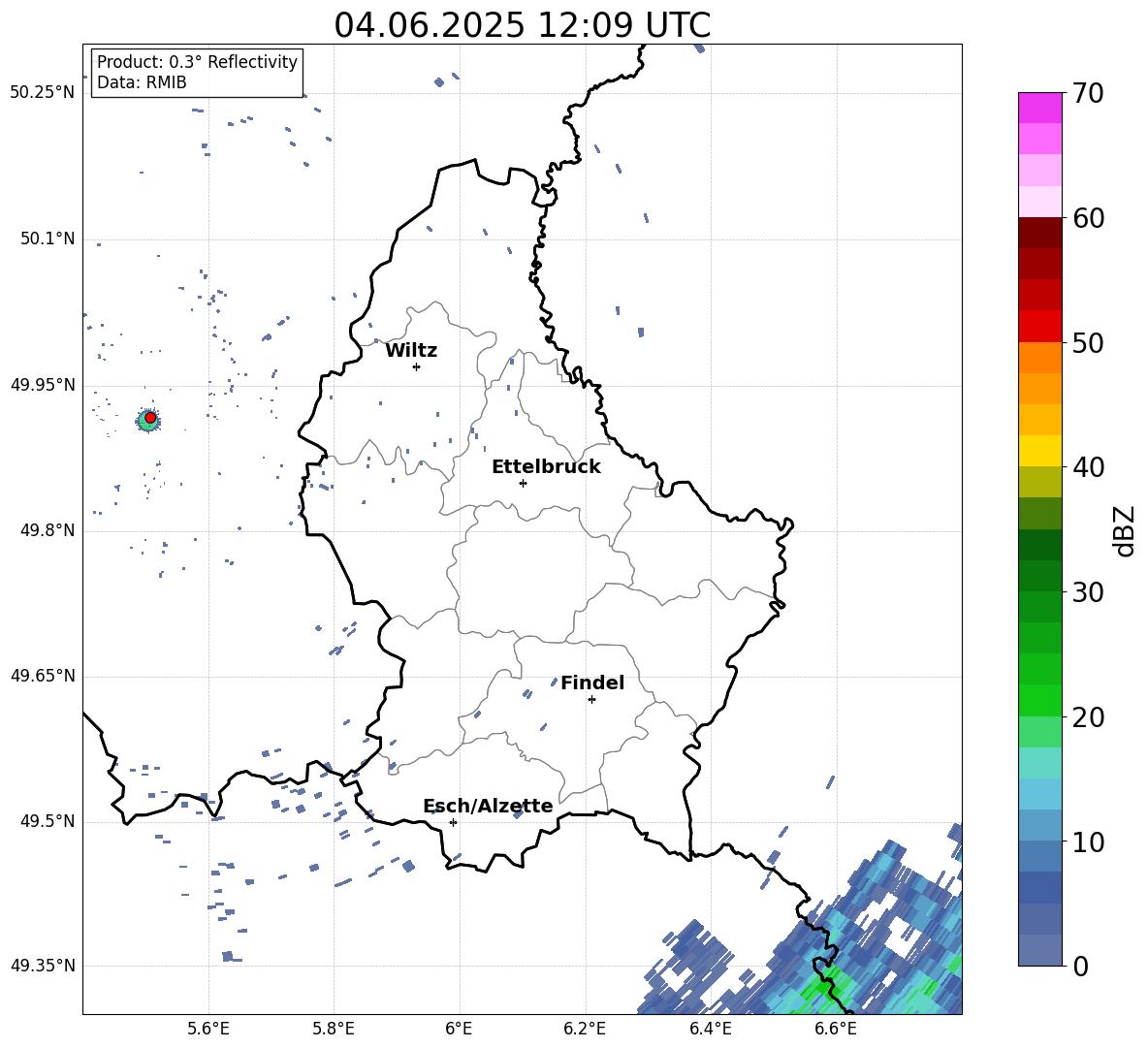1148x1048 pixels.
Task: Click the Ettelbruck station cross marker
Action: [523, 483]
